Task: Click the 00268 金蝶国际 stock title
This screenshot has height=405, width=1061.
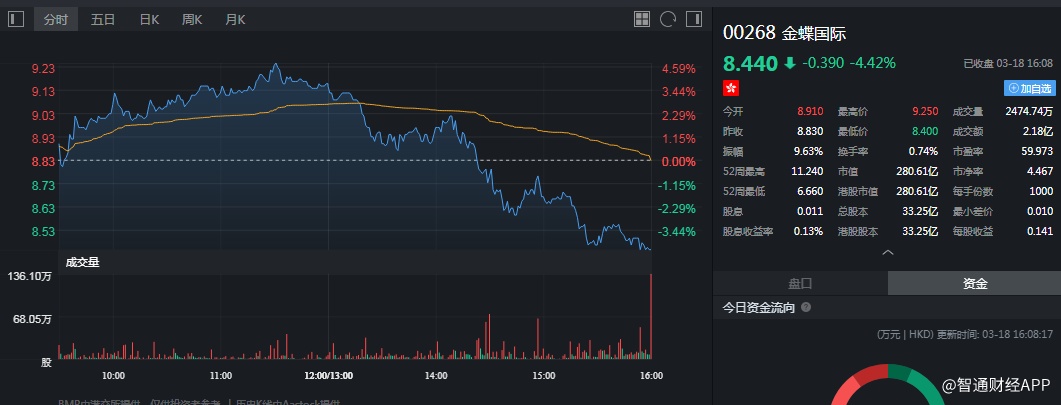Action: 785,32
